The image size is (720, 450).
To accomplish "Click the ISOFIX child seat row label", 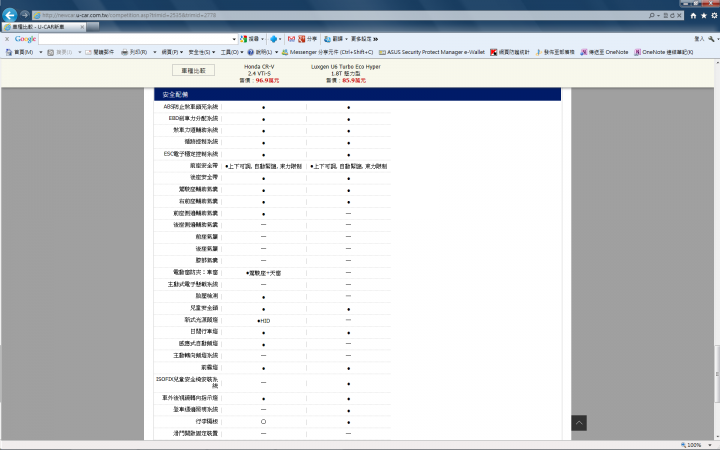I will [x=187, y=382].
